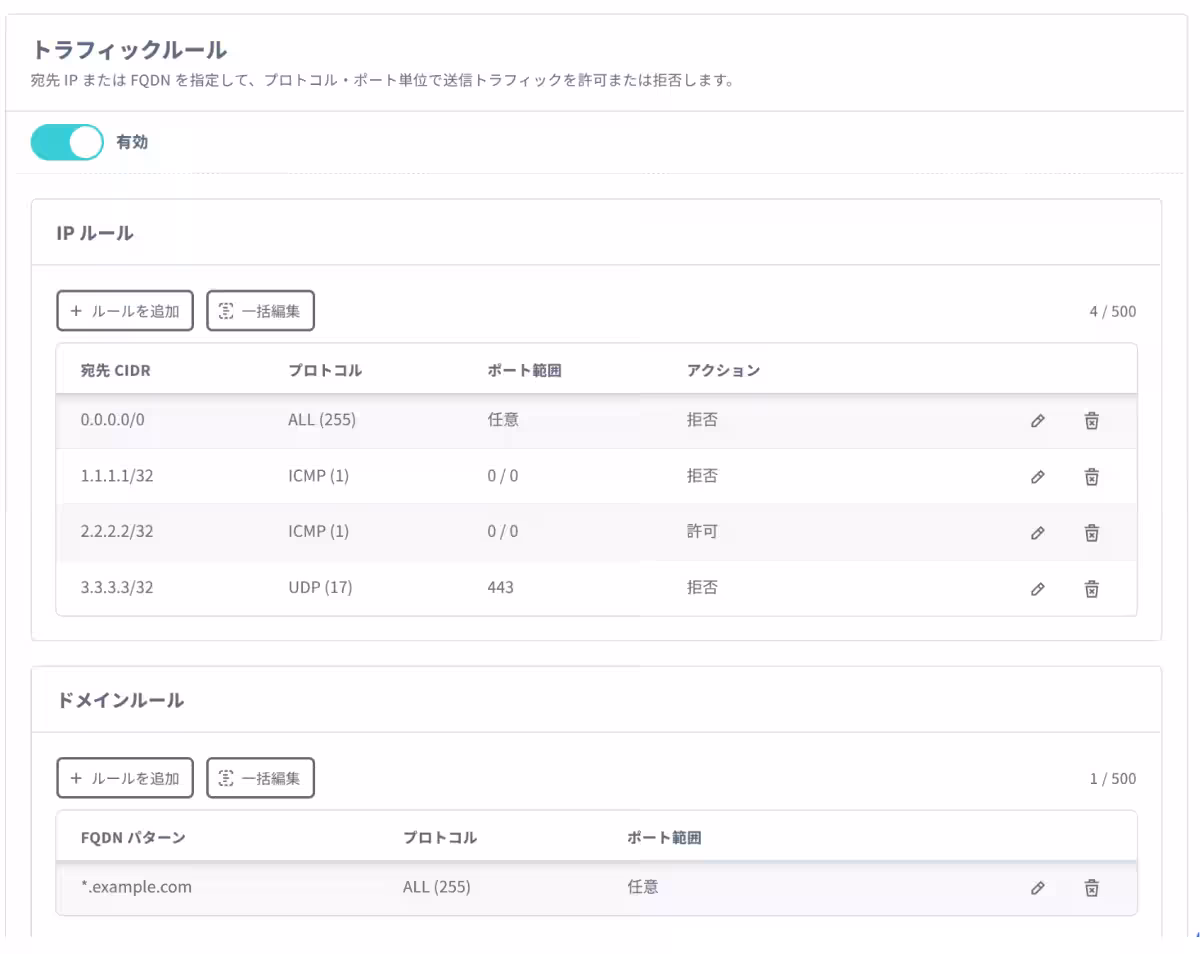Screen dimensions: 1200x954
Task: Click ALL (255) in the *.example.com row
Action: tap(437, 886)
